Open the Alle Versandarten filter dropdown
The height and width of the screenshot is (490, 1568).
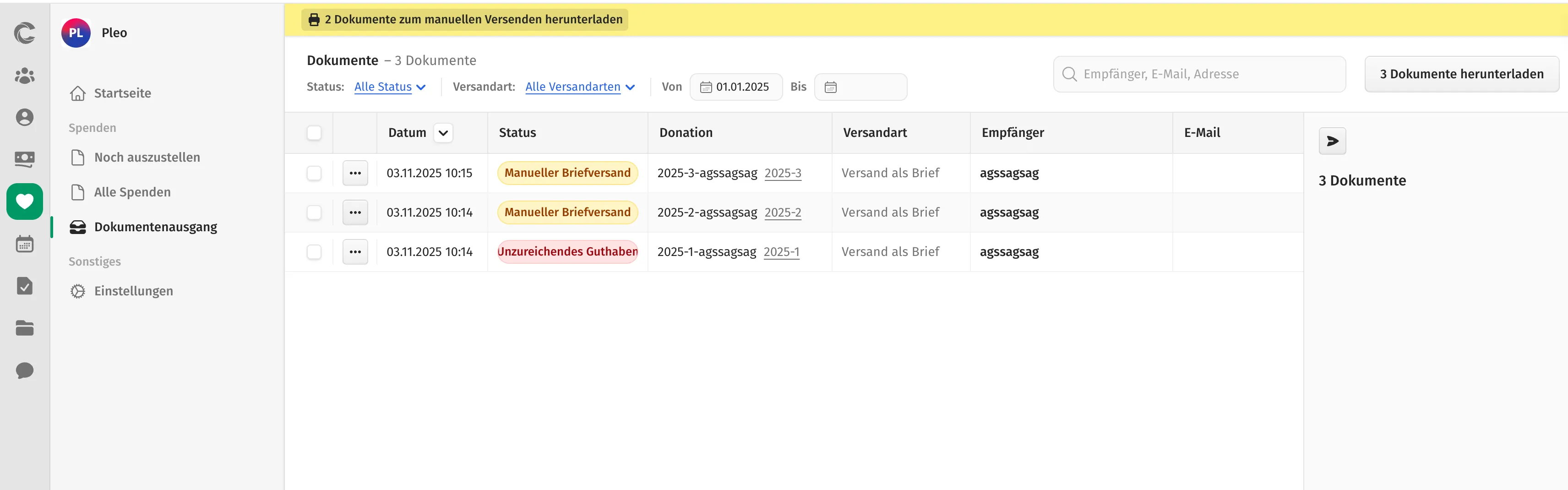(579, 87)
